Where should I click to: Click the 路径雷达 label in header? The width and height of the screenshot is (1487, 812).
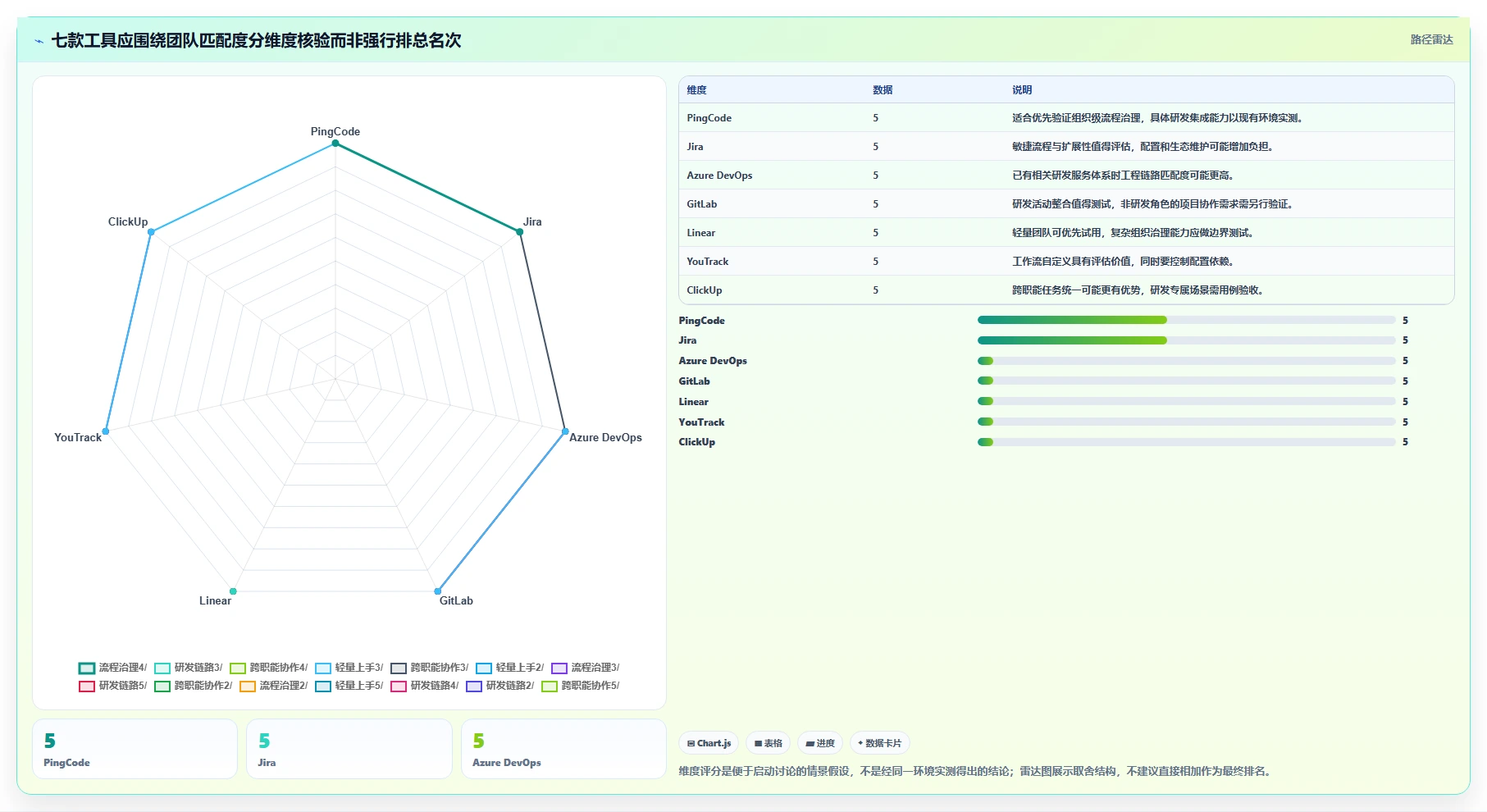(x=1431, y=39)
